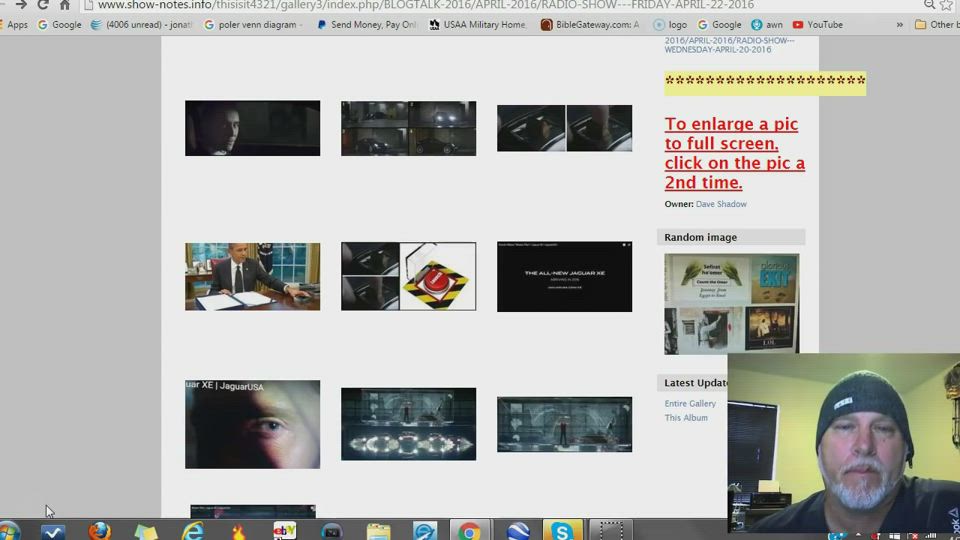This screenshot has width=960, height=540.
Task: Launch Internet Explorer from the taskbar
Action: 192,531
